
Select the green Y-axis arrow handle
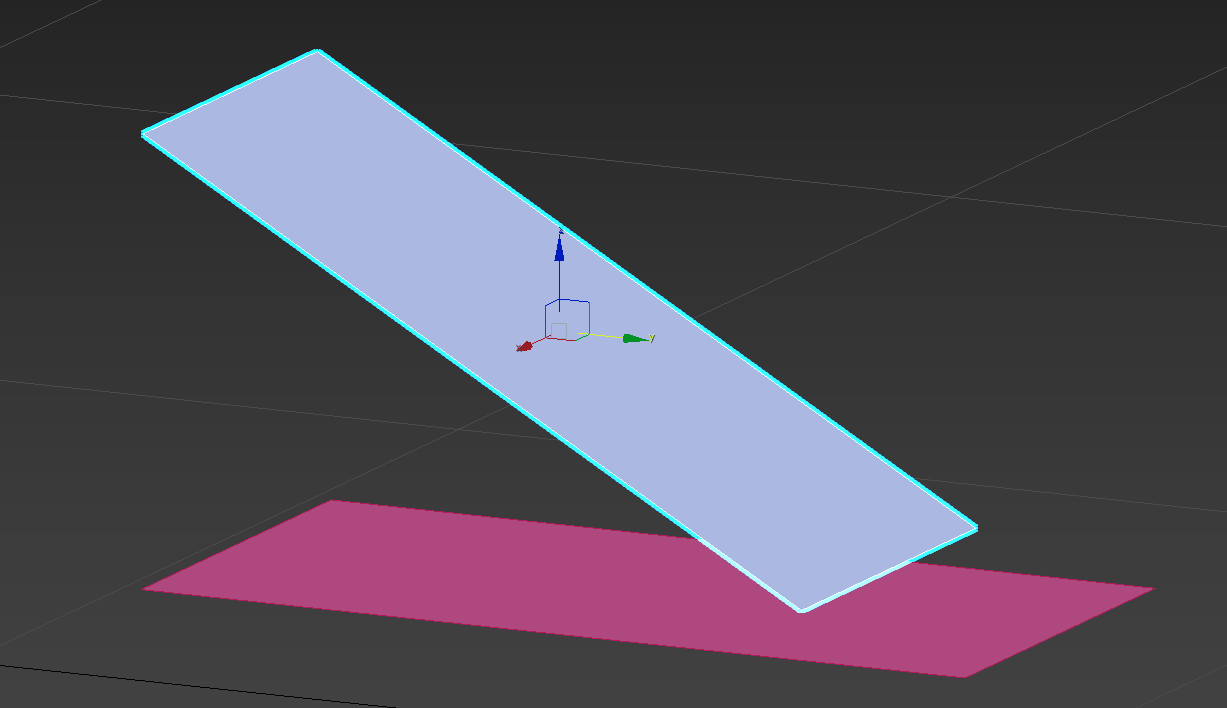632,337
